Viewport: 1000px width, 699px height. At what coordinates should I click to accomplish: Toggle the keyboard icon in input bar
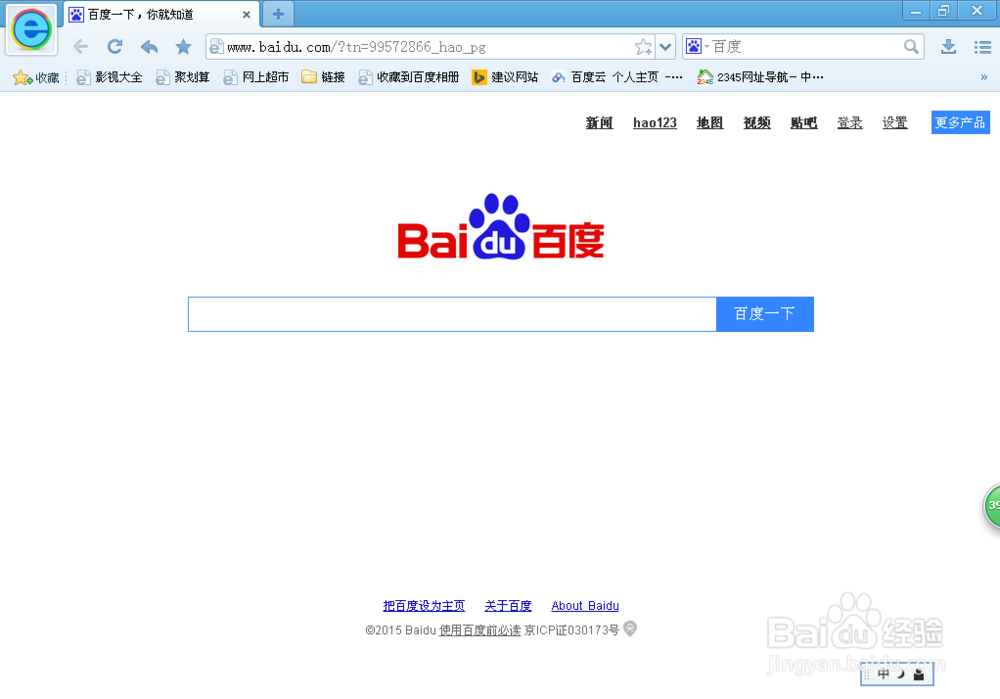click(x=919, y=674)
